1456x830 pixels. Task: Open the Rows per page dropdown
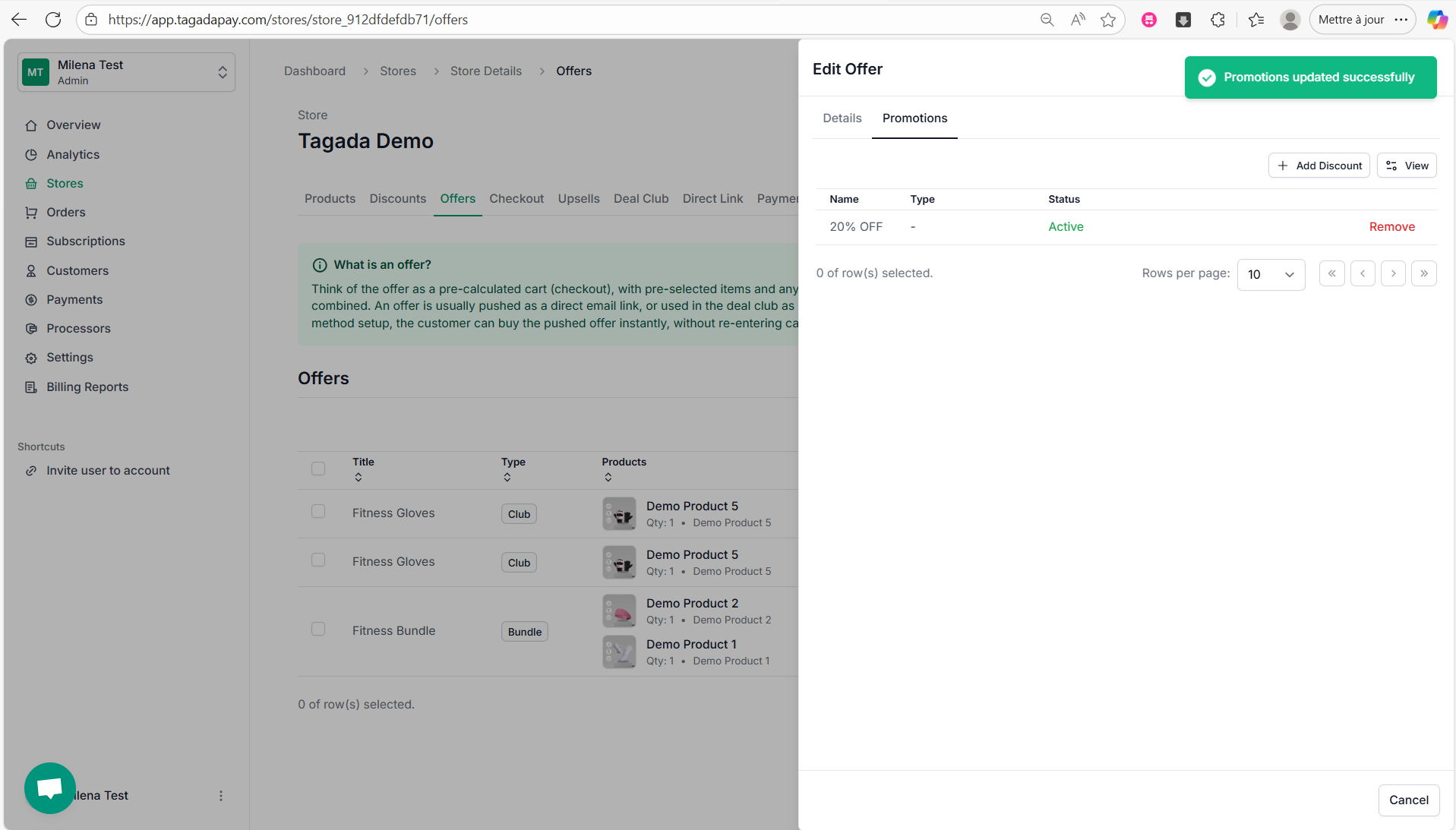tap(1271, 274)
